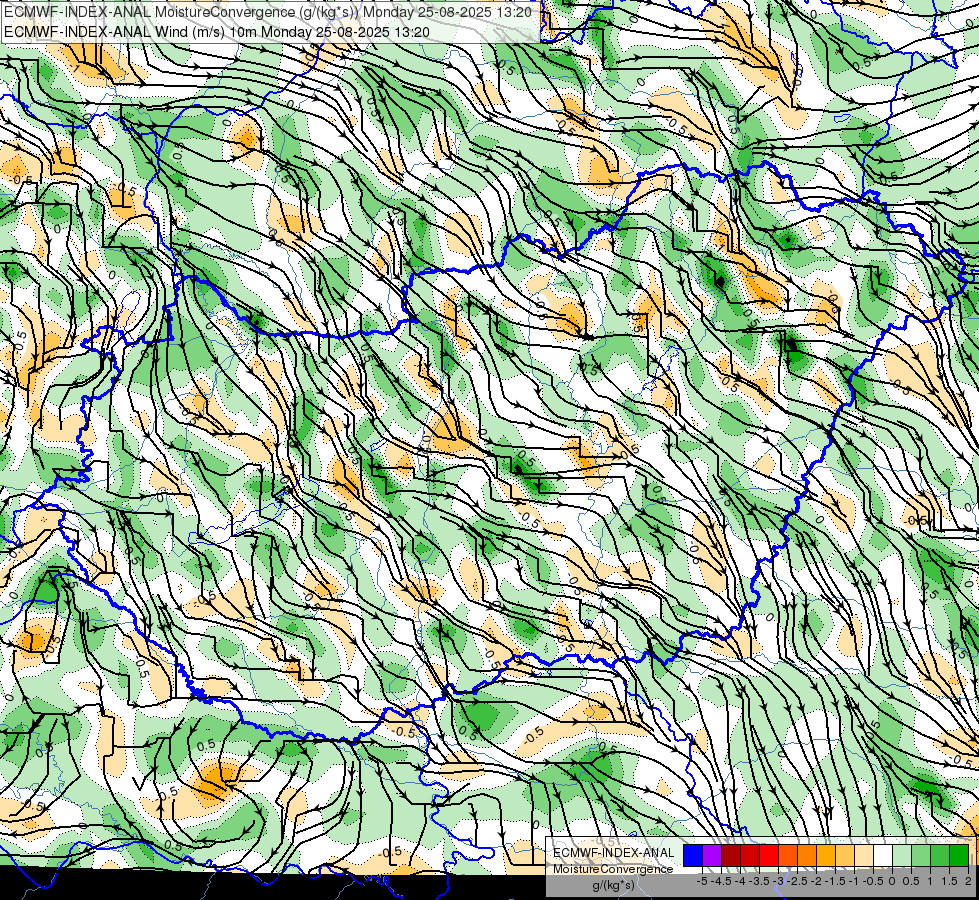
Task: Click the purple legend swatch
Action: coord(712,856)
